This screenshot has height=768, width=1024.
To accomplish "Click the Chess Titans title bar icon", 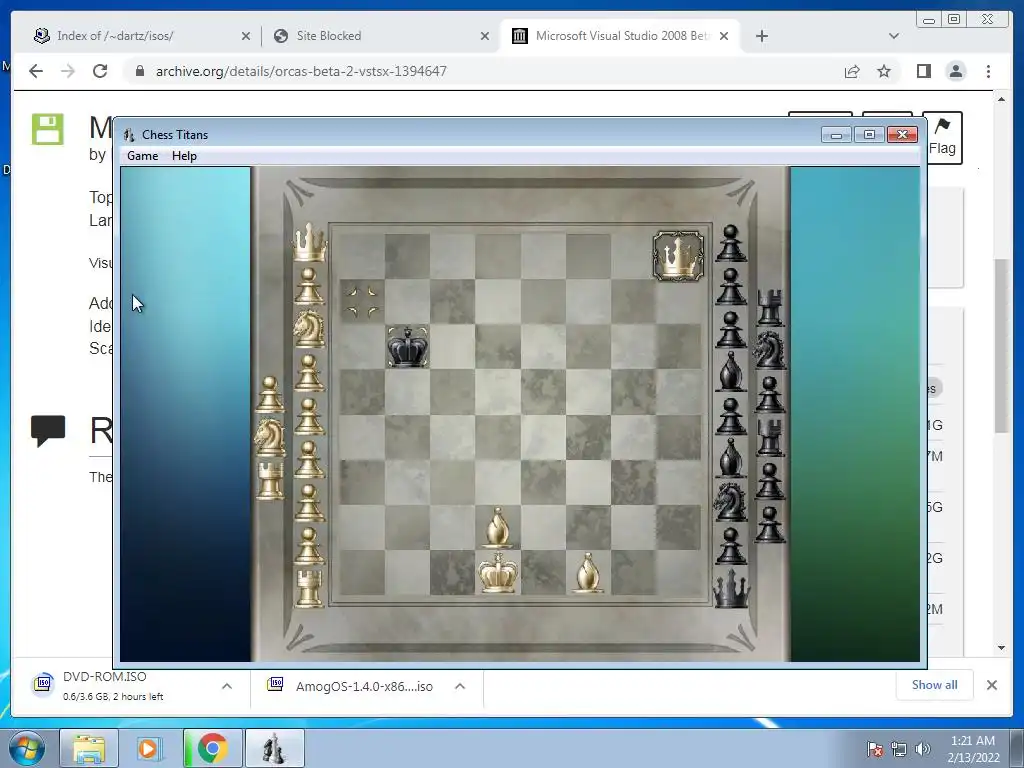I will (129, 135).
